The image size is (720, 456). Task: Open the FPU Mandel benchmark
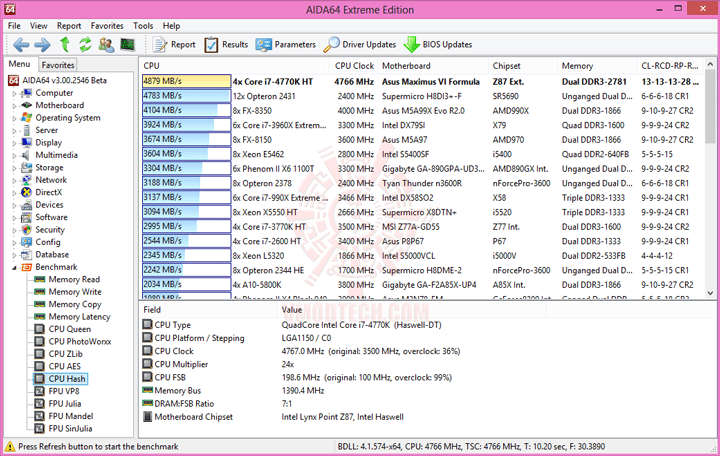tap(71, 416)
